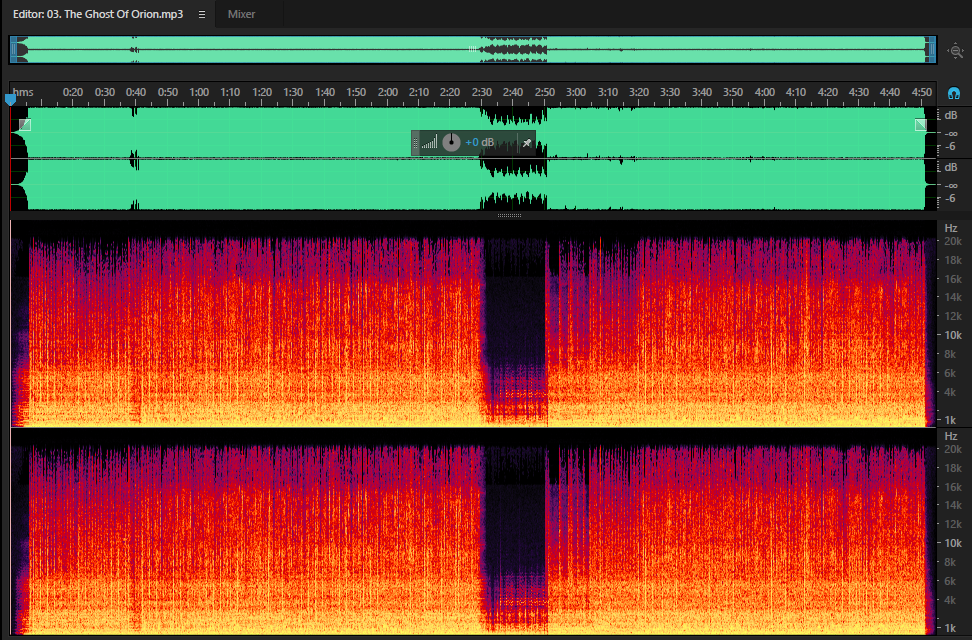Click the 3:00 mark on the time ruler
This screenshot has height=640, width=972.
click(x=576, y=92)
